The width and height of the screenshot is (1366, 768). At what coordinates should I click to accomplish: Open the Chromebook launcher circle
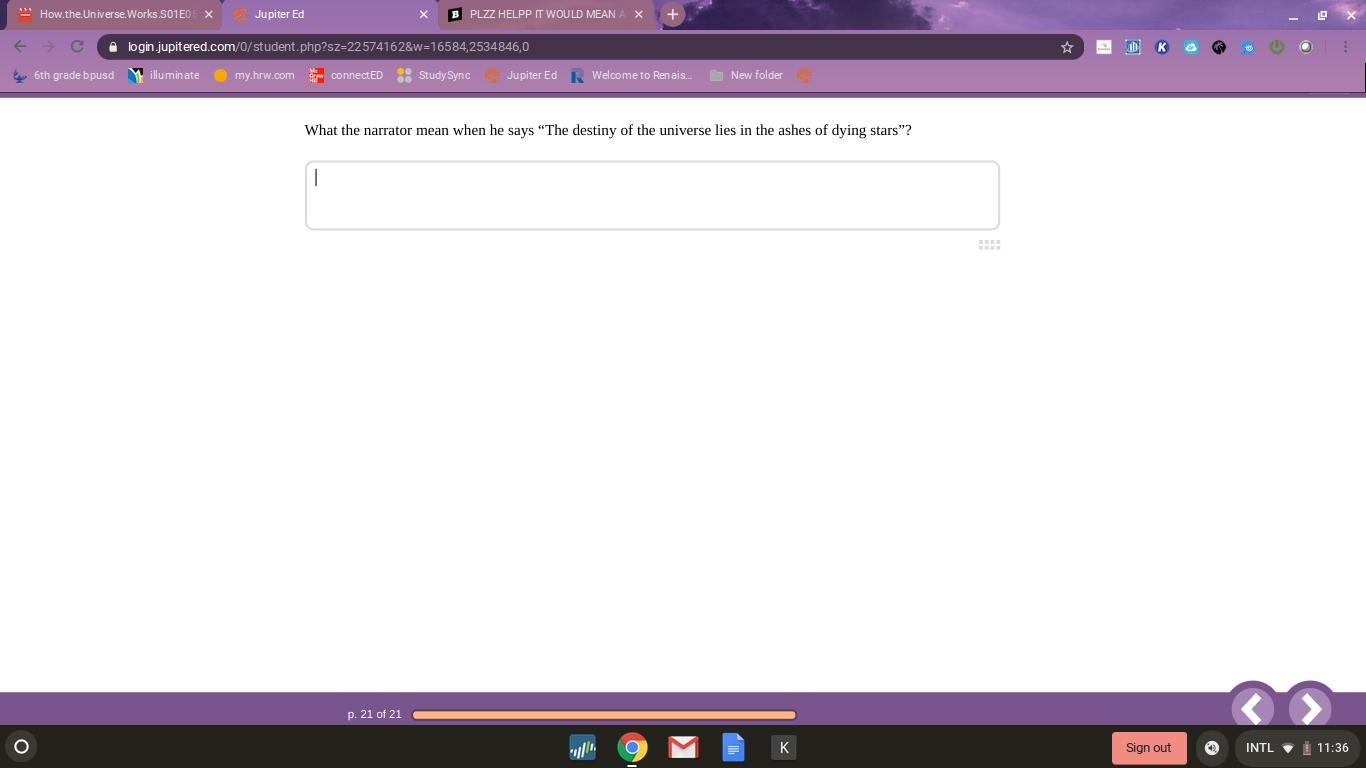21,747
